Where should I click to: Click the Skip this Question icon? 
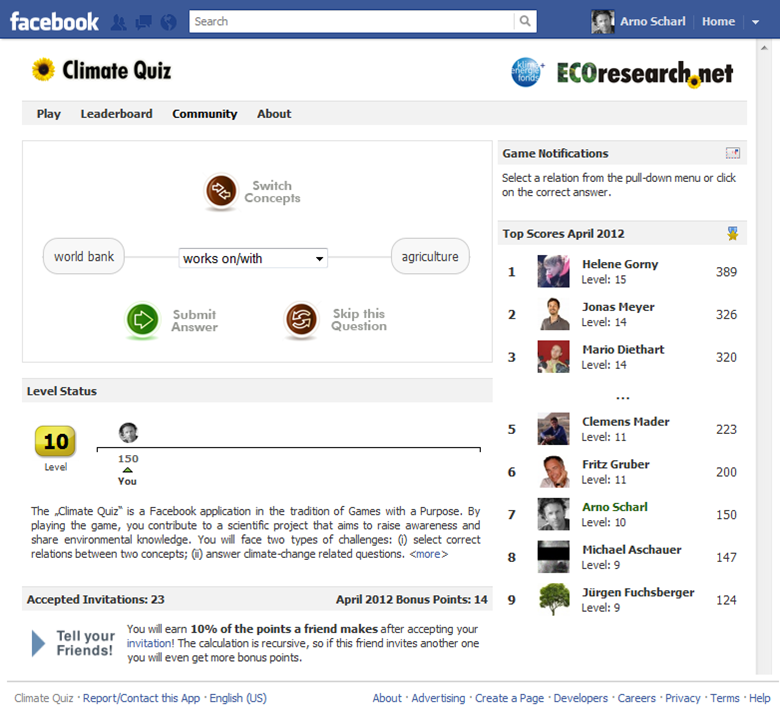click(301, 319)
